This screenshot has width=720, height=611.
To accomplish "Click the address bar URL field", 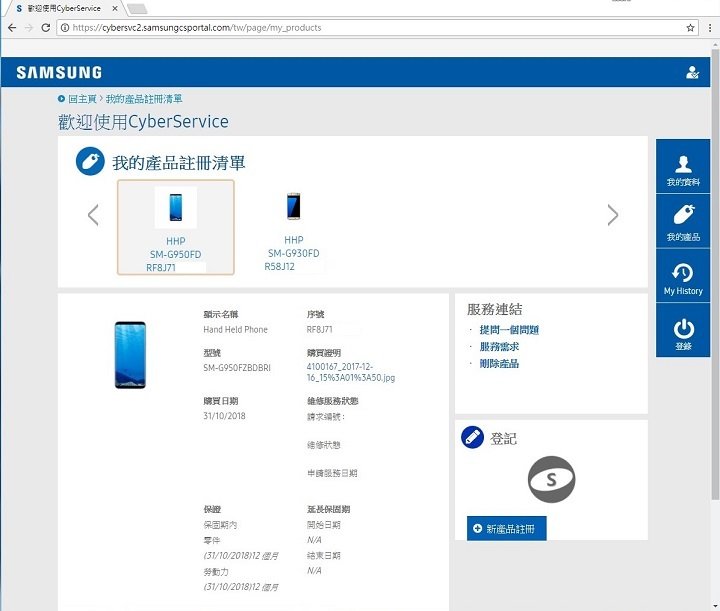I will (x=377, y=28).
